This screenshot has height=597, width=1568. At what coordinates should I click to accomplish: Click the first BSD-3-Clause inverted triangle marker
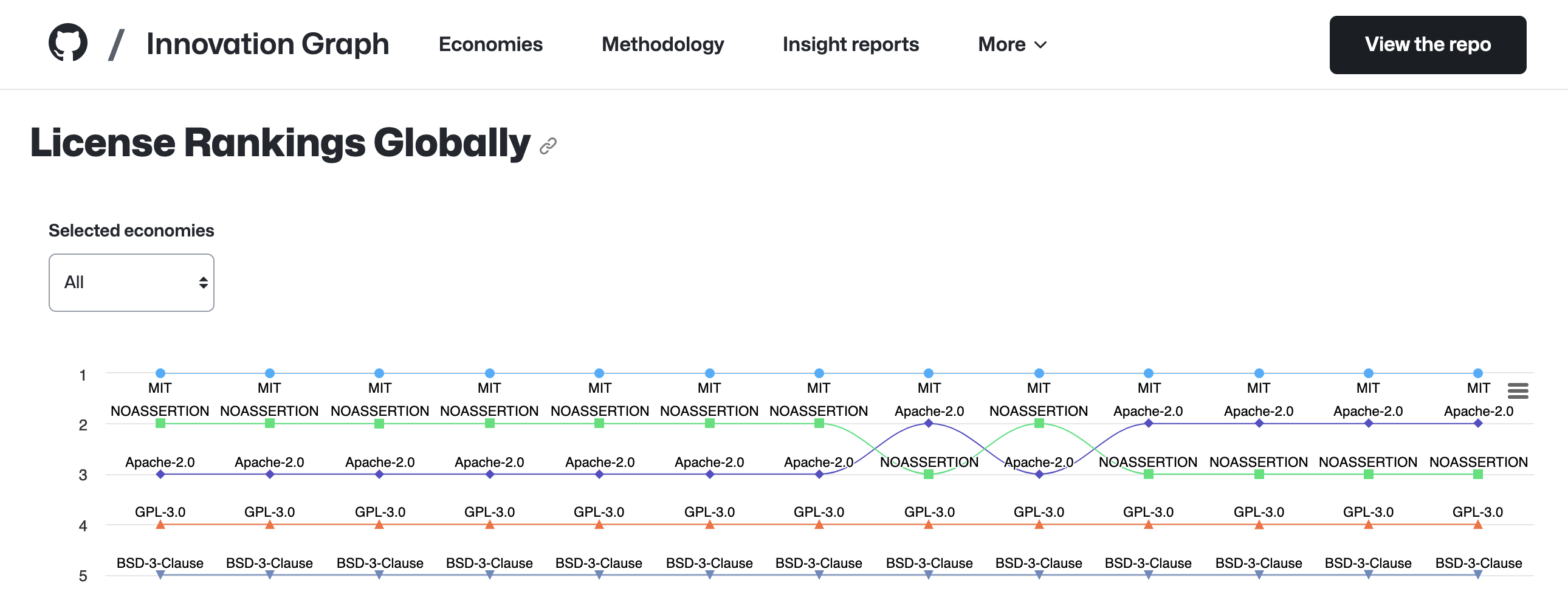pyautogui.click(x=160, y=575)
